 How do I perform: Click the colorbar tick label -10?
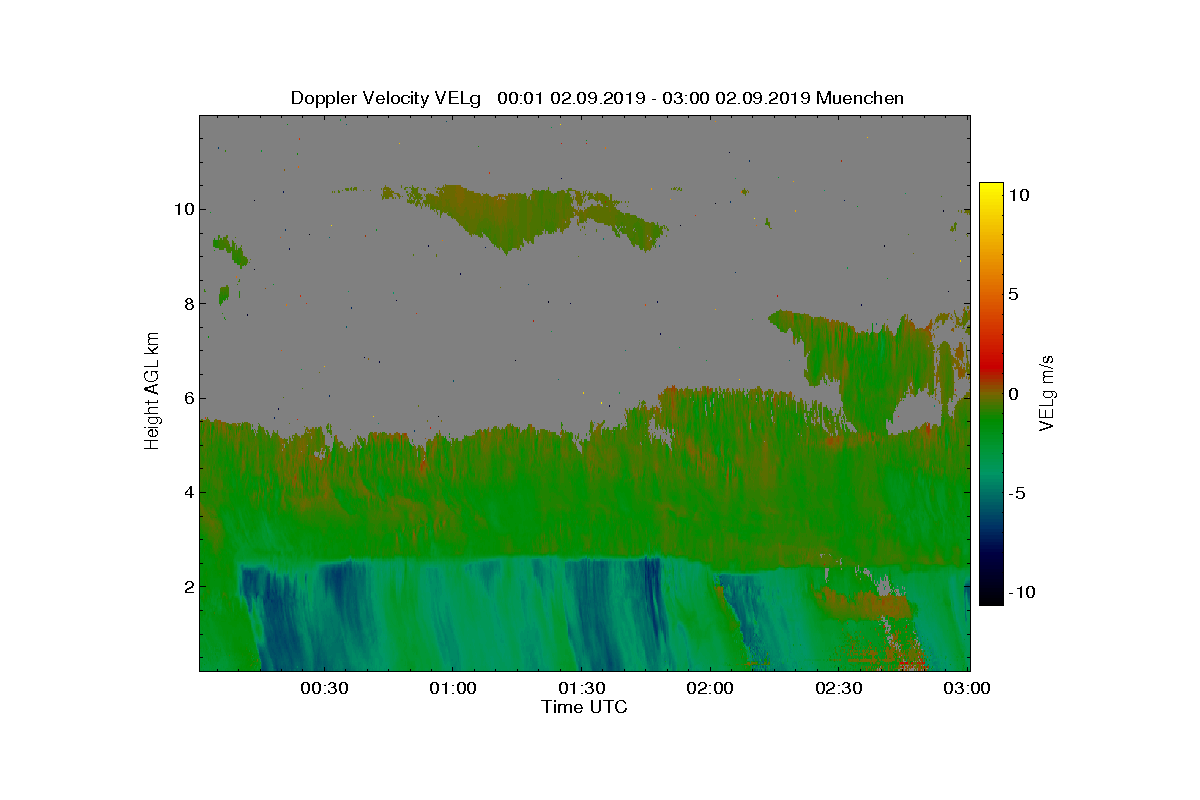[1021, 592]
